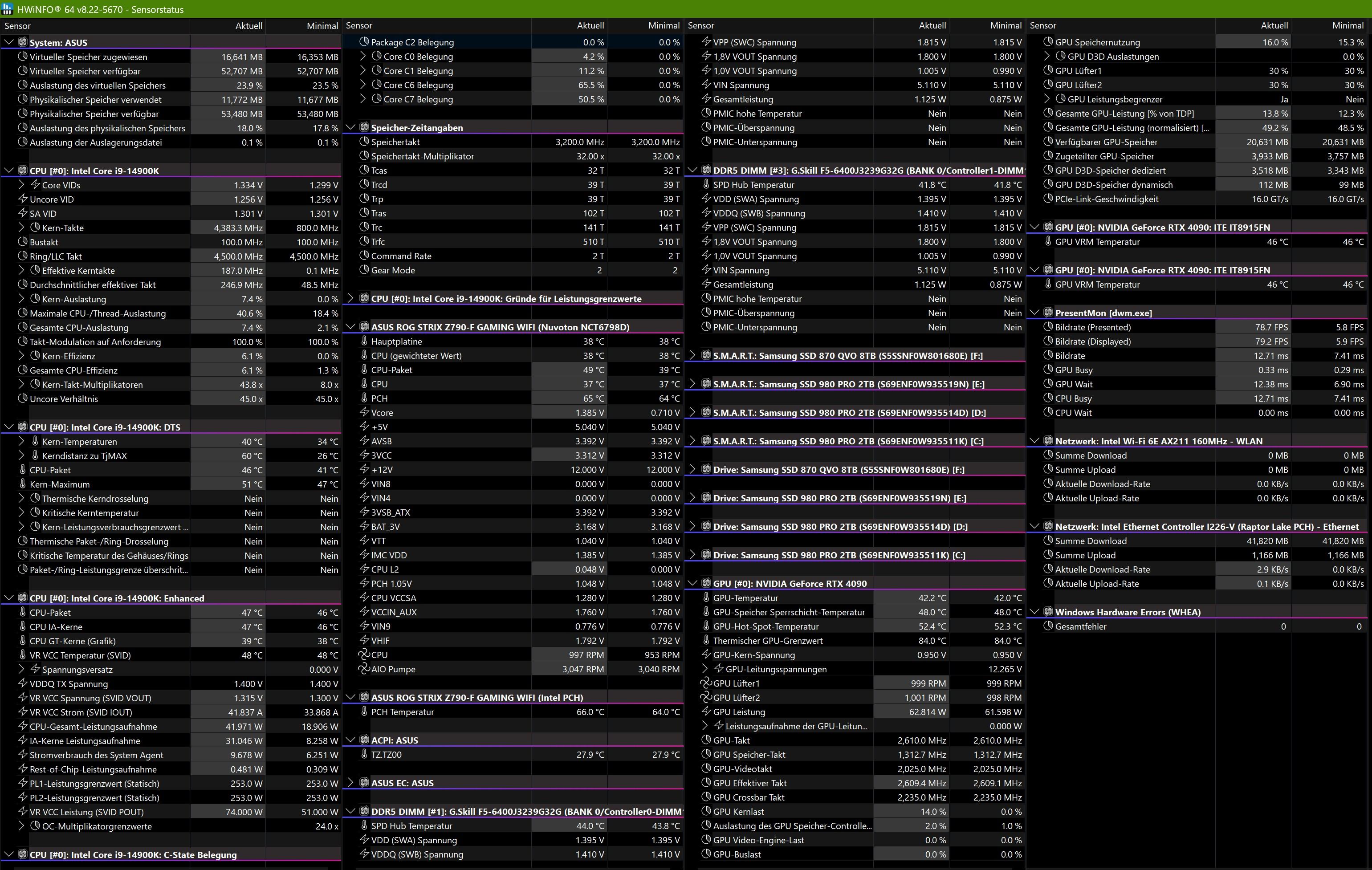Collapse the Speicher-Zeitangaben group
The height and width of the screenshot is (870, 1372).
[x=351, y=127]
